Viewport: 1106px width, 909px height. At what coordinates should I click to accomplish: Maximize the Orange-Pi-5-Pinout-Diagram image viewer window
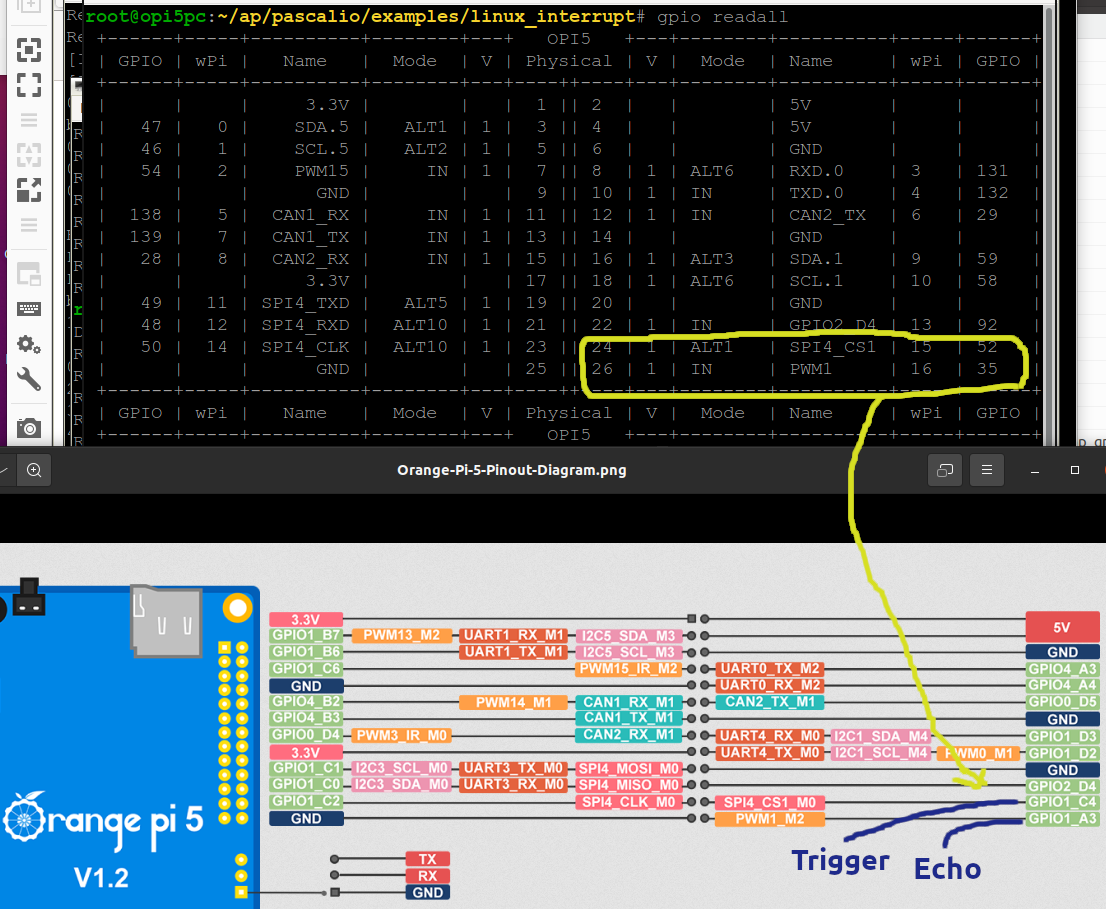click(1075, 470)
